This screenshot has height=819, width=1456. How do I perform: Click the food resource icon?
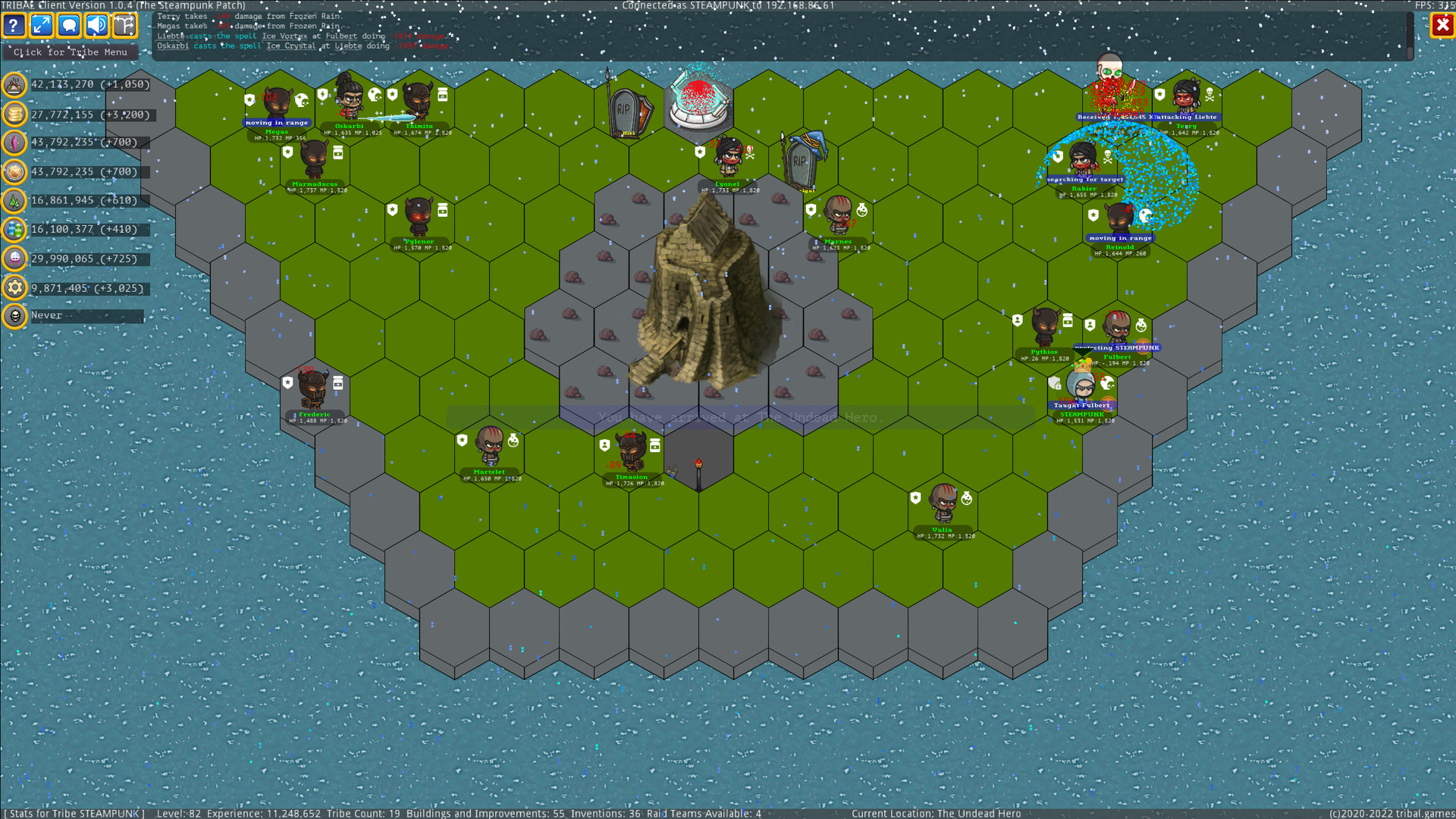click(14, 85)
